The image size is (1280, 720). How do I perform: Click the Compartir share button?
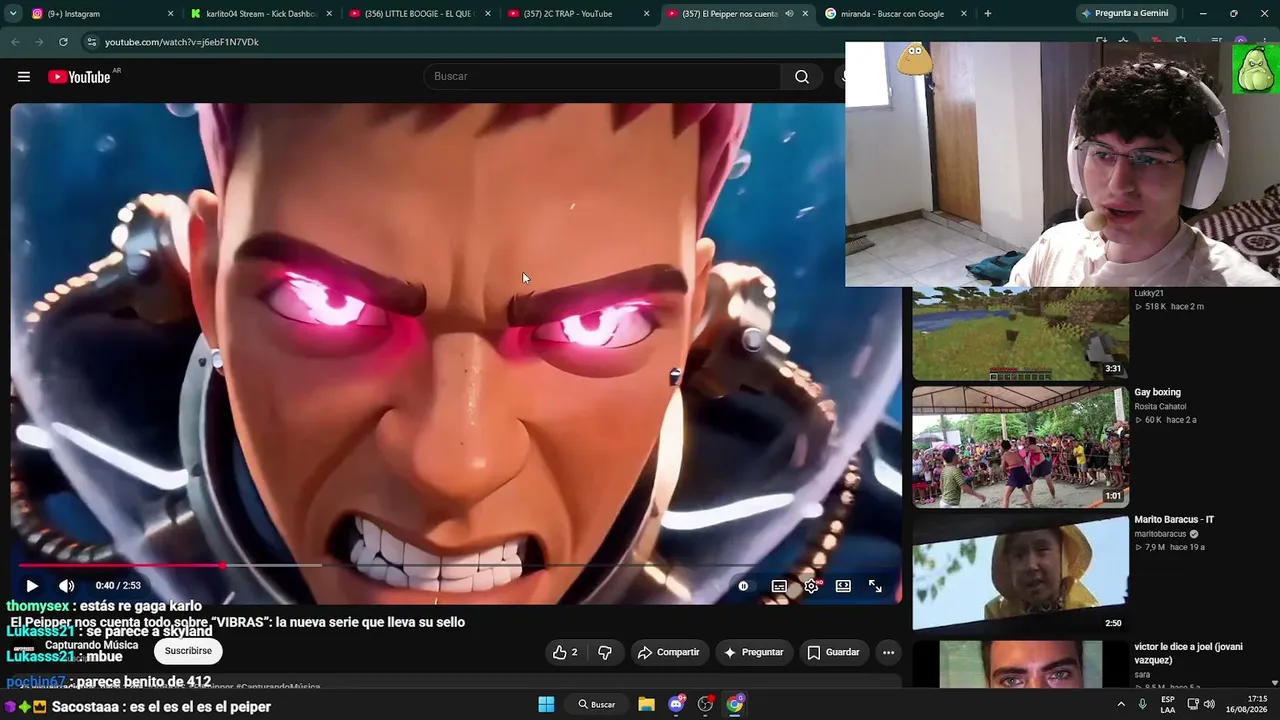point(669,652)
